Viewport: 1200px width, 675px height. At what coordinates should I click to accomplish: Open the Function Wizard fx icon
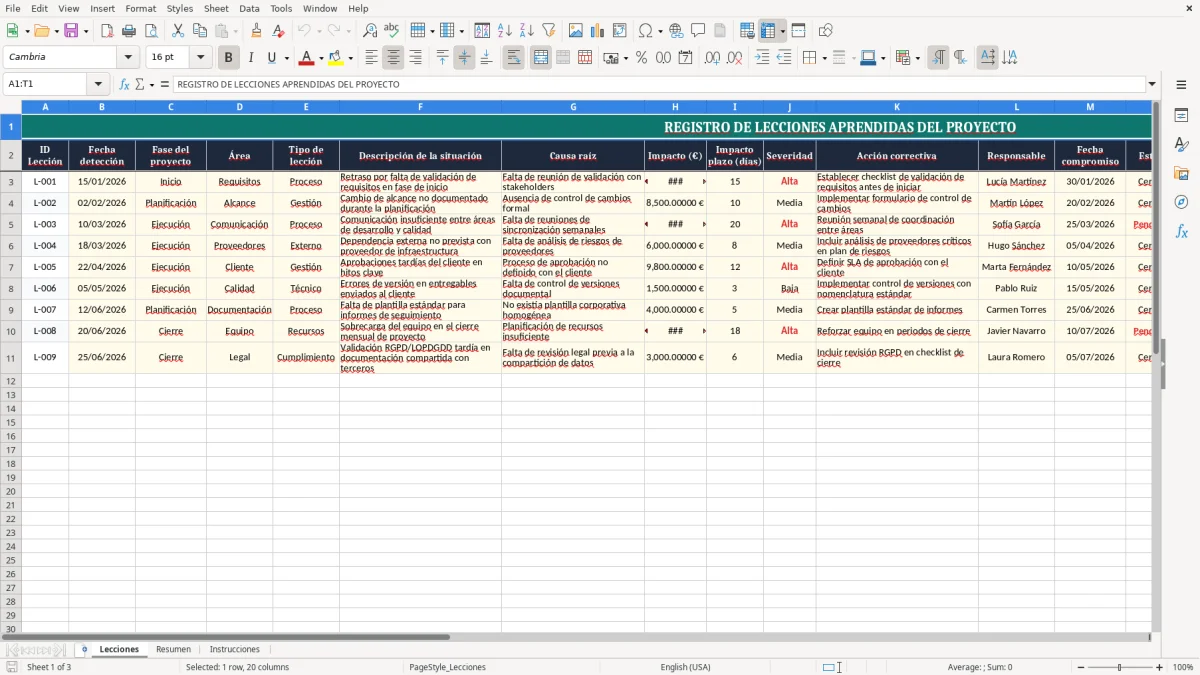pos(125,84)
